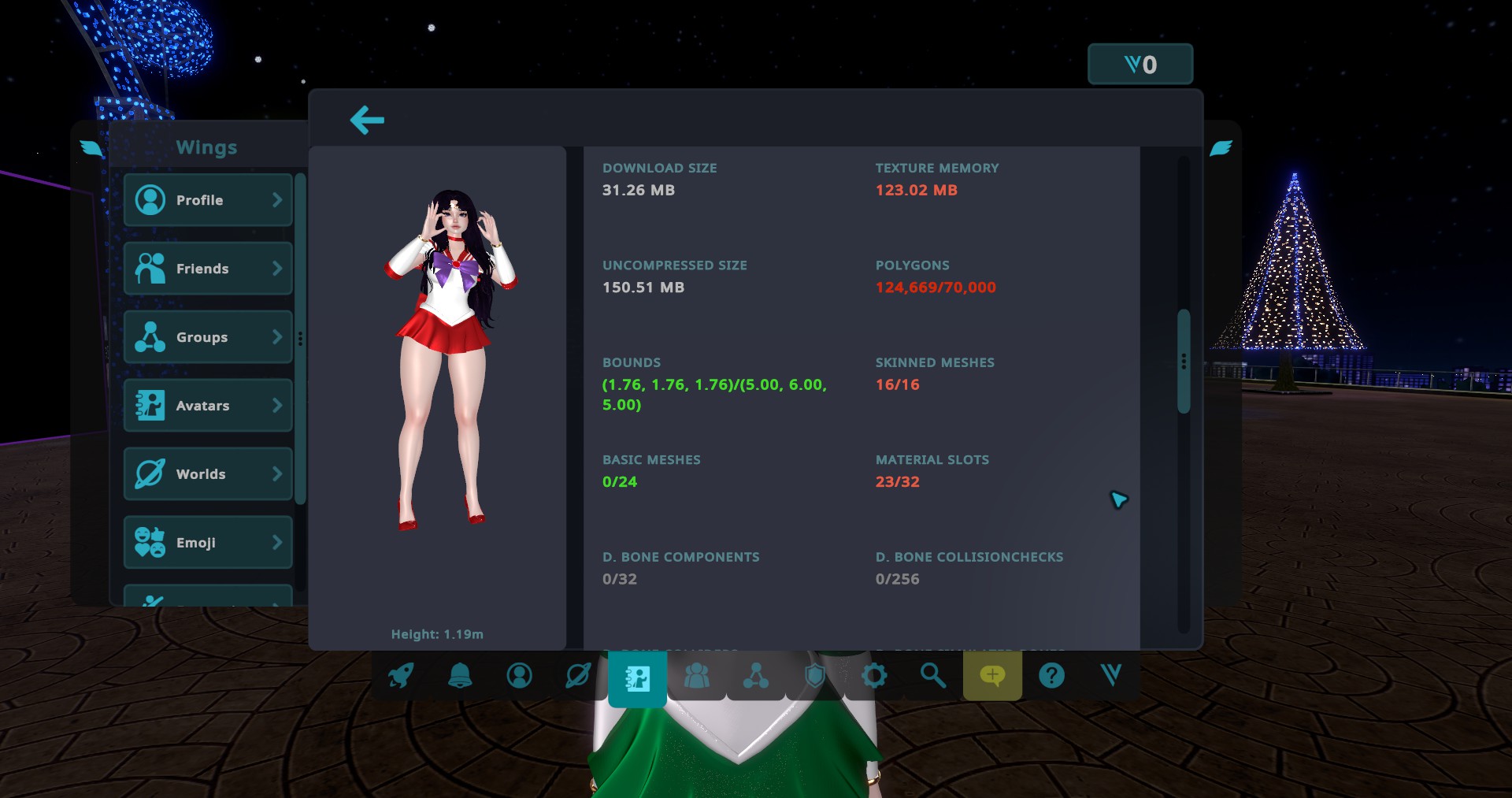Expand Avatars row chevron
Screen dimensions: 1512x798
277,406
